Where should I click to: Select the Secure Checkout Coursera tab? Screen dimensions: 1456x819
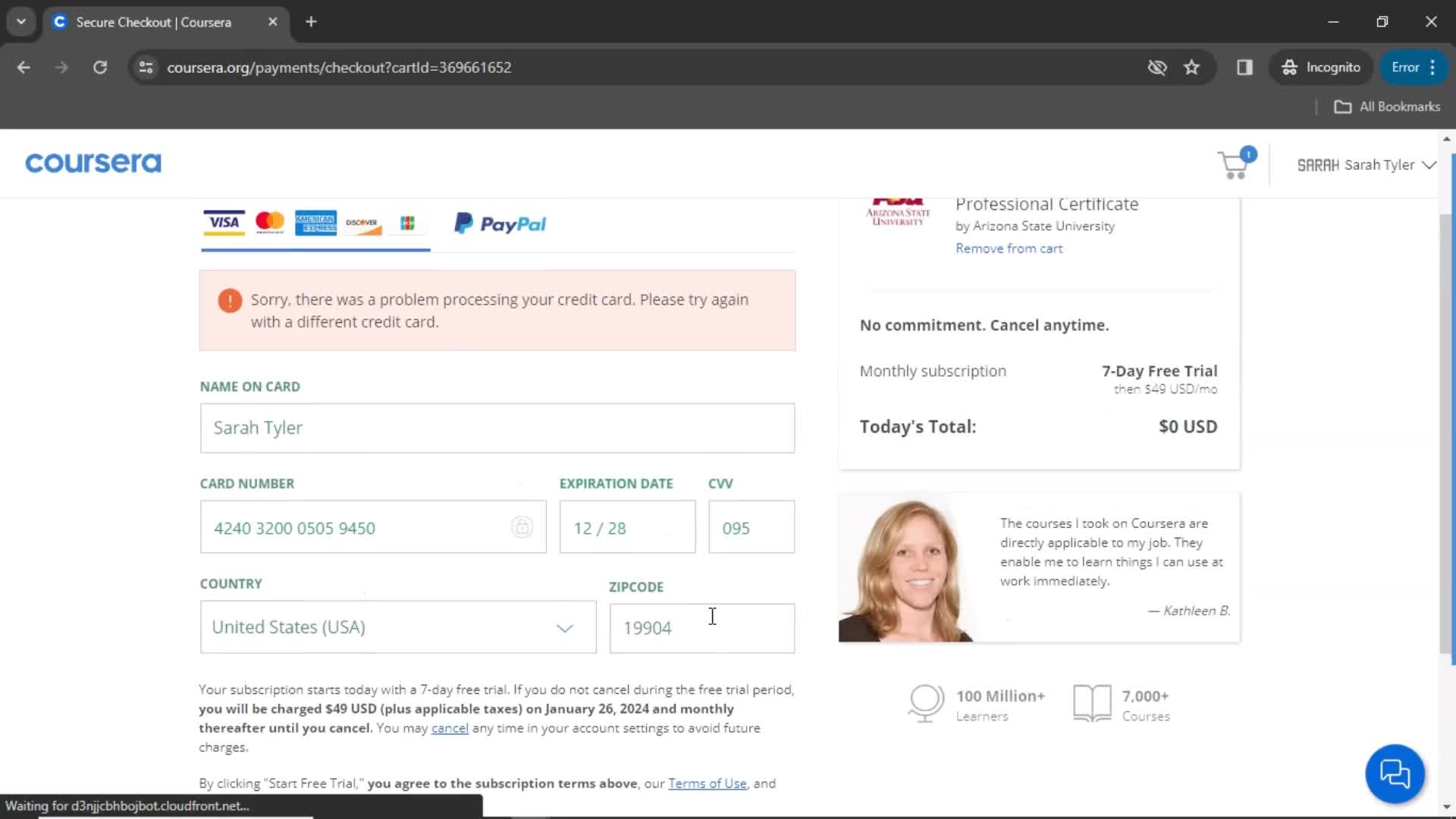tap(165, 22)
